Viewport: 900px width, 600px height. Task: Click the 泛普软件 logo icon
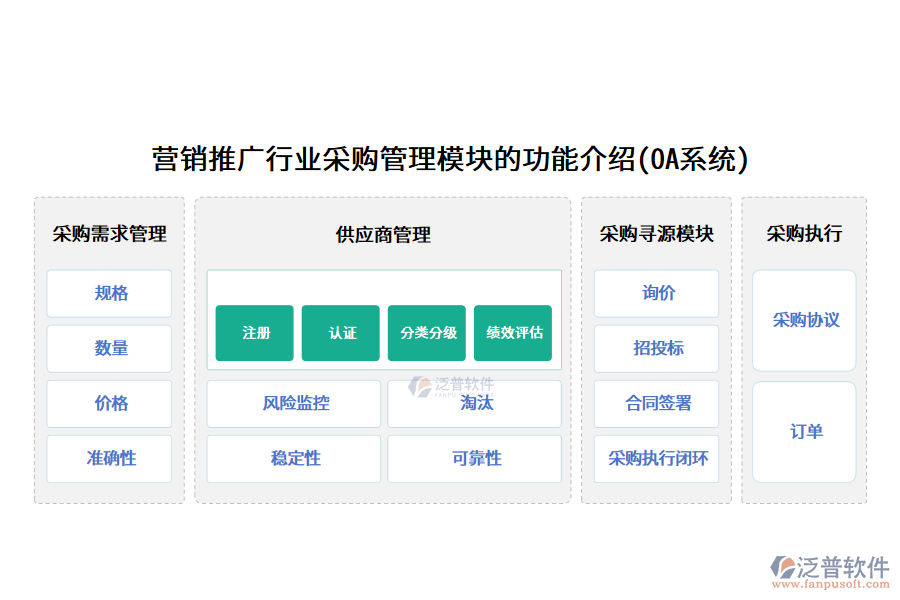coord(782,567)
